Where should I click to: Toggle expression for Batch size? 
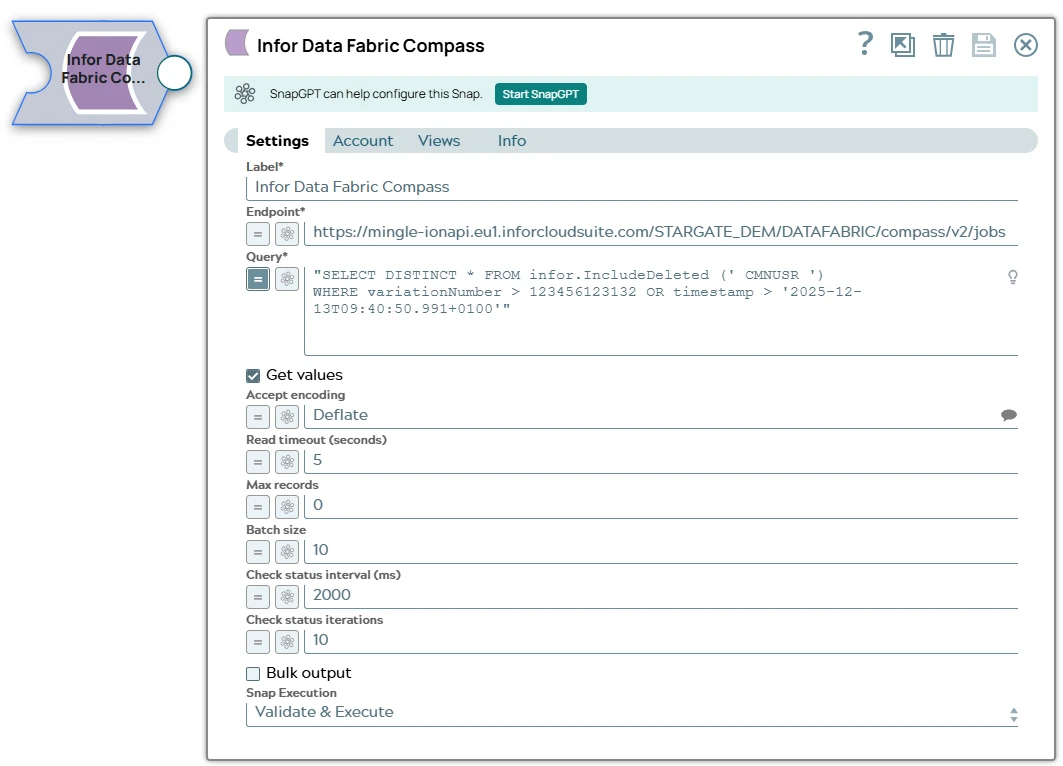click(258, 552)
